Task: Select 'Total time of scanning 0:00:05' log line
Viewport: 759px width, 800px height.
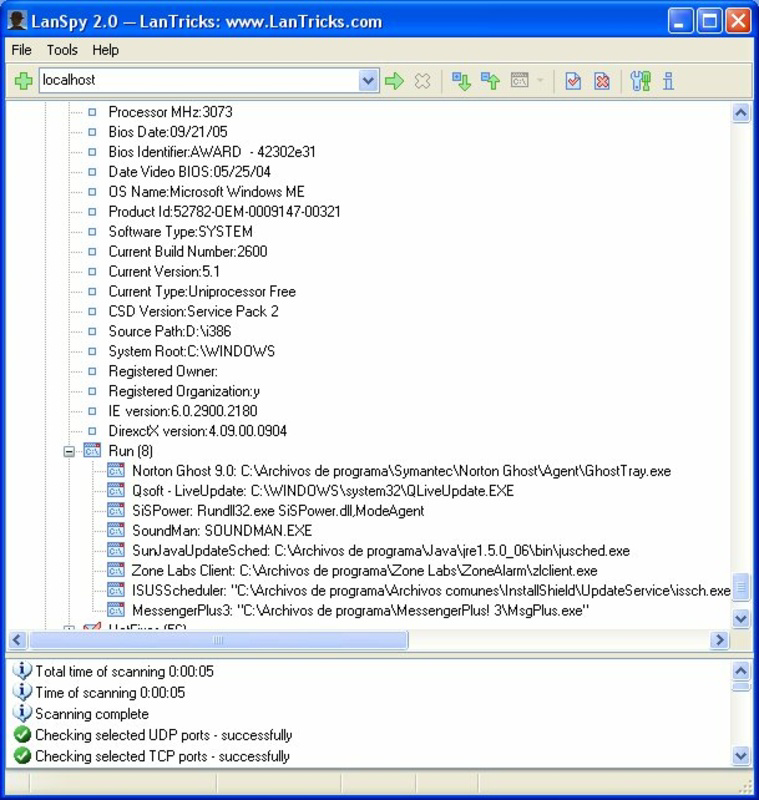Action: point(124,671)
